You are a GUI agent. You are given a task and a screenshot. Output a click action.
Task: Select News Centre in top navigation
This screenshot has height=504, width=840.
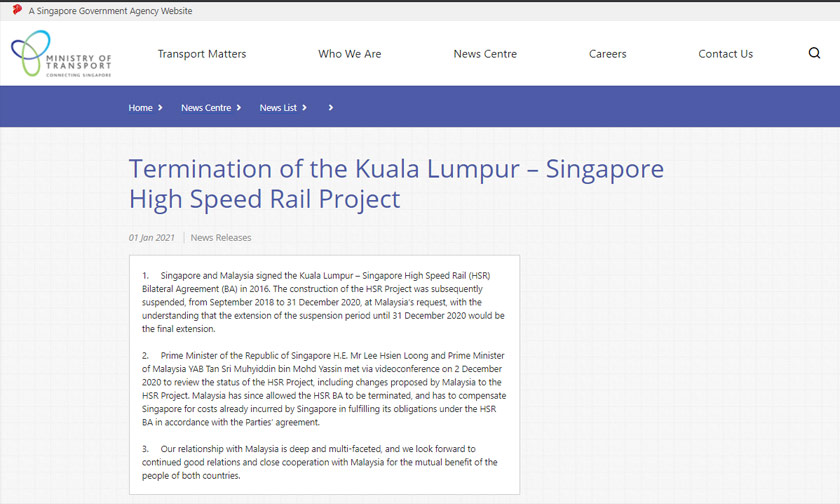[x=485, y=54]
